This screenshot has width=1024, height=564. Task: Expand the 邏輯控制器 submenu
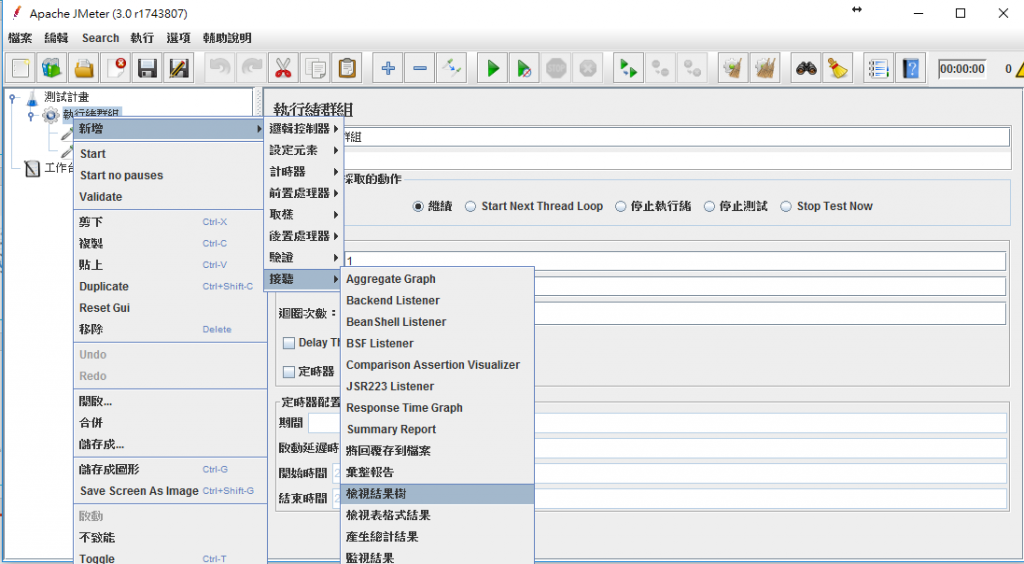(304, 129)
